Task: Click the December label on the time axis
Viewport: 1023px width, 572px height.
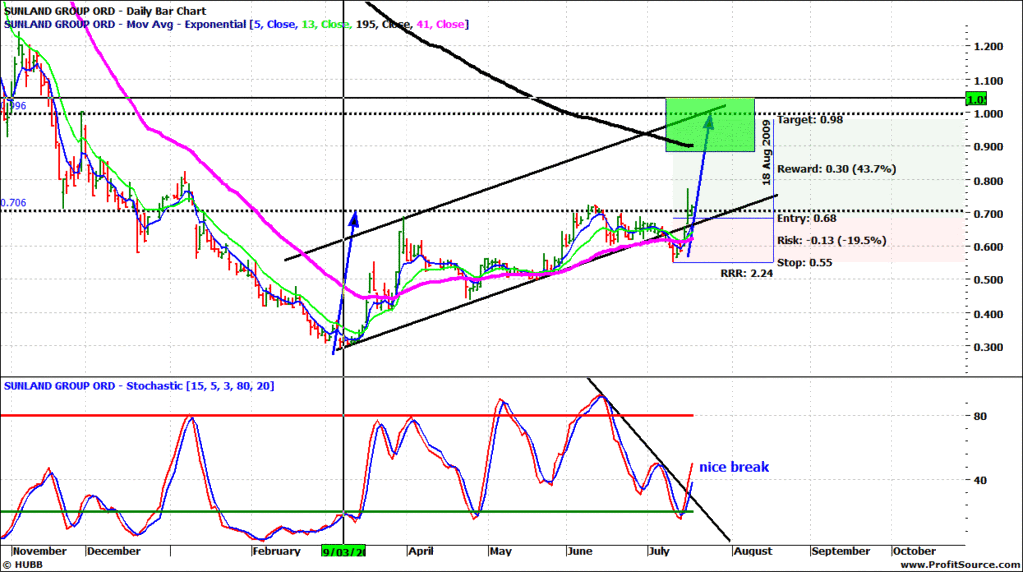Action: tap(114, 551)
